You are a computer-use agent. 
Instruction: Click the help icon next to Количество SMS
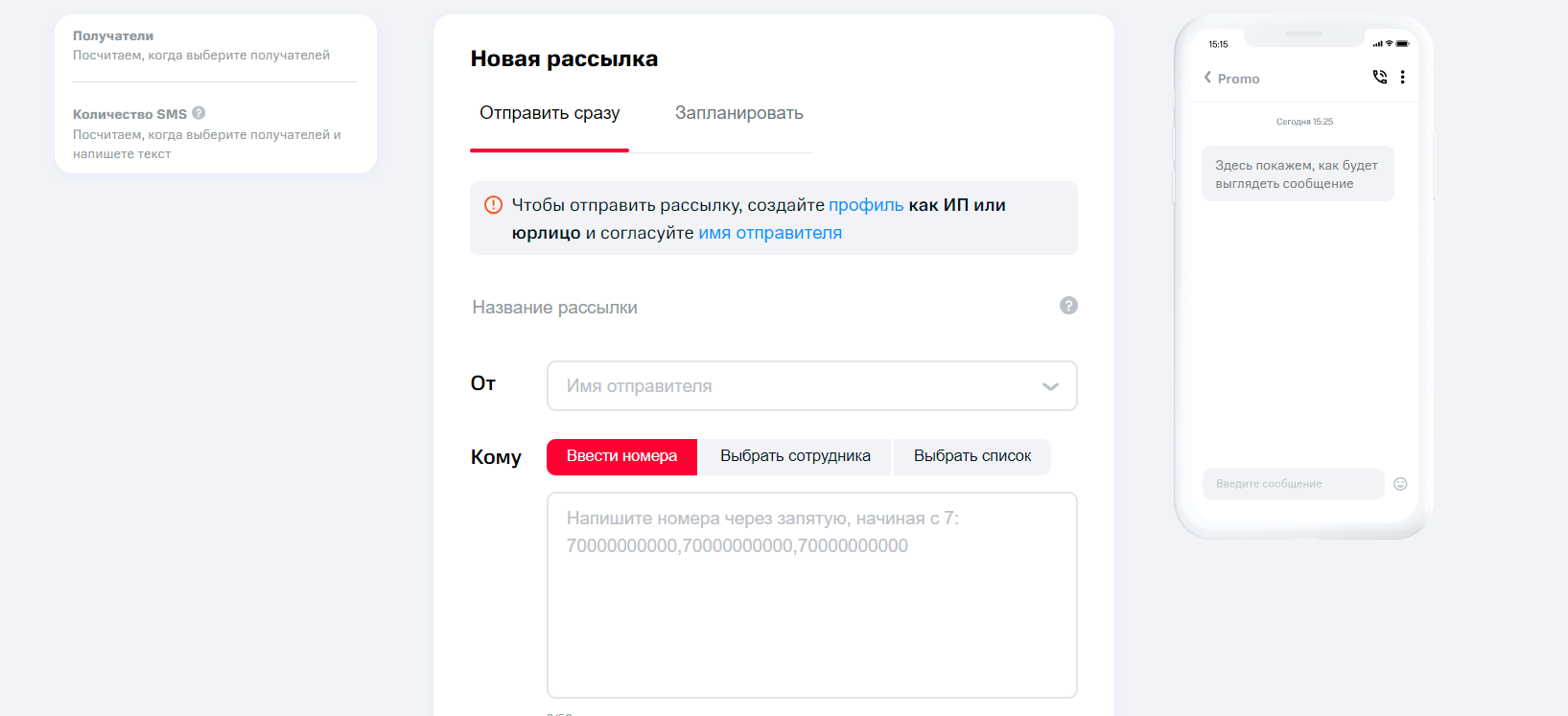199,113
